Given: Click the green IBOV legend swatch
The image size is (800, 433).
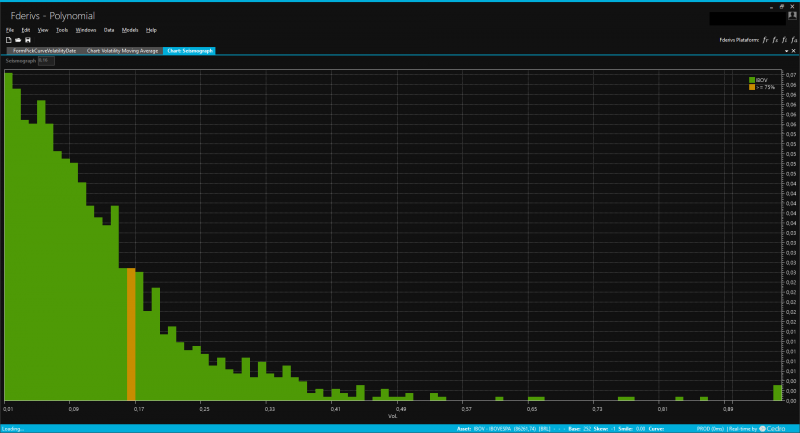Looking at the screenshot, I should coord(752,79).
